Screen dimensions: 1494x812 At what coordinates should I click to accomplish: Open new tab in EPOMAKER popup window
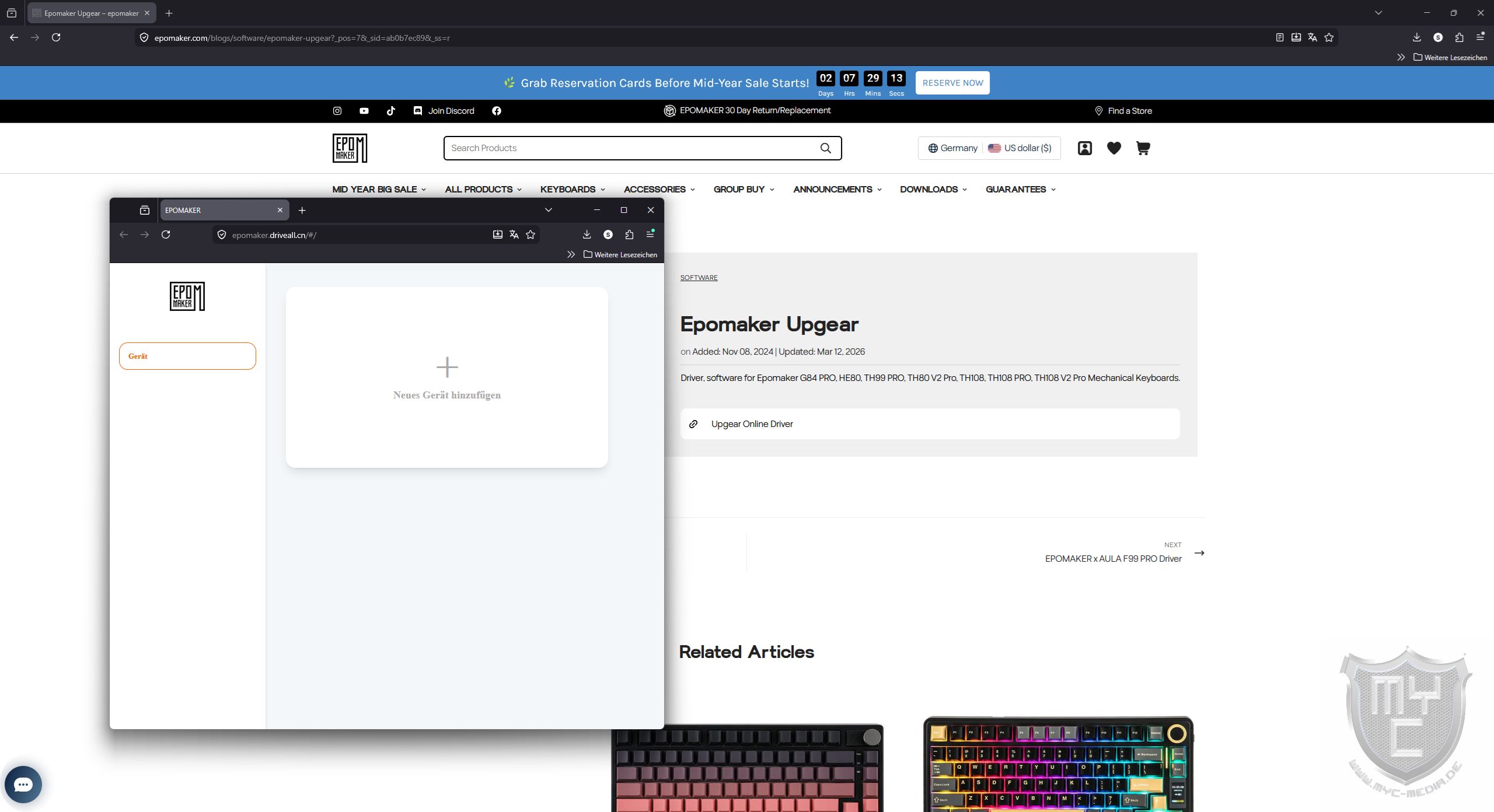[302, 210]
